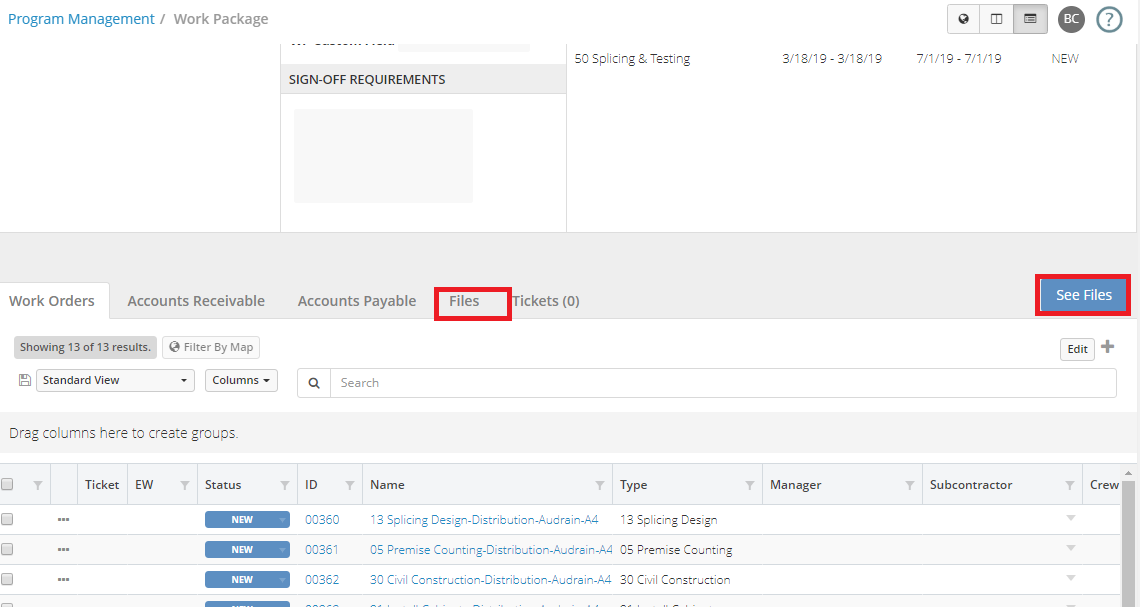Open the filter icon on the Manager column
Image resolution: width=1140 pixels, height=607 pixels.
(910, 485)
